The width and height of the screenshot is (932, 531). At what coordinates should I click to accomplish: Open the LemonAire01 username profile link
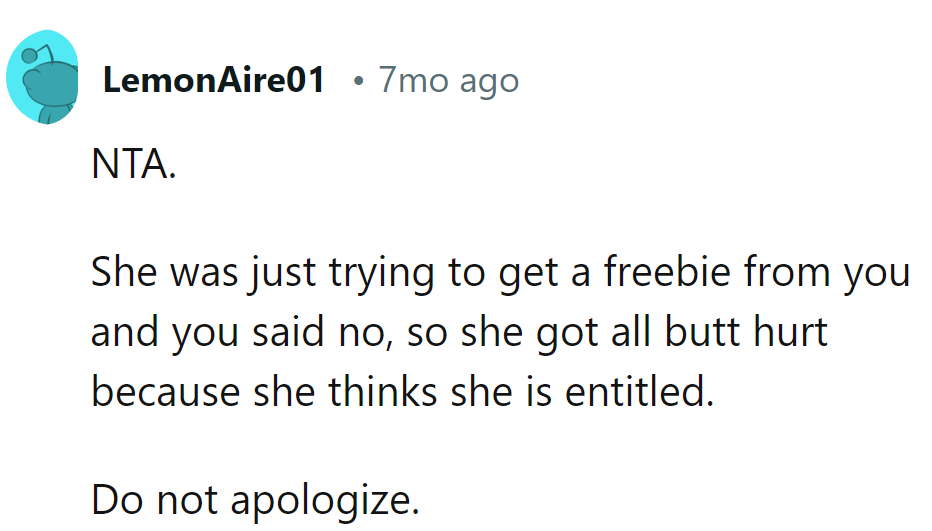pos(214,80)
